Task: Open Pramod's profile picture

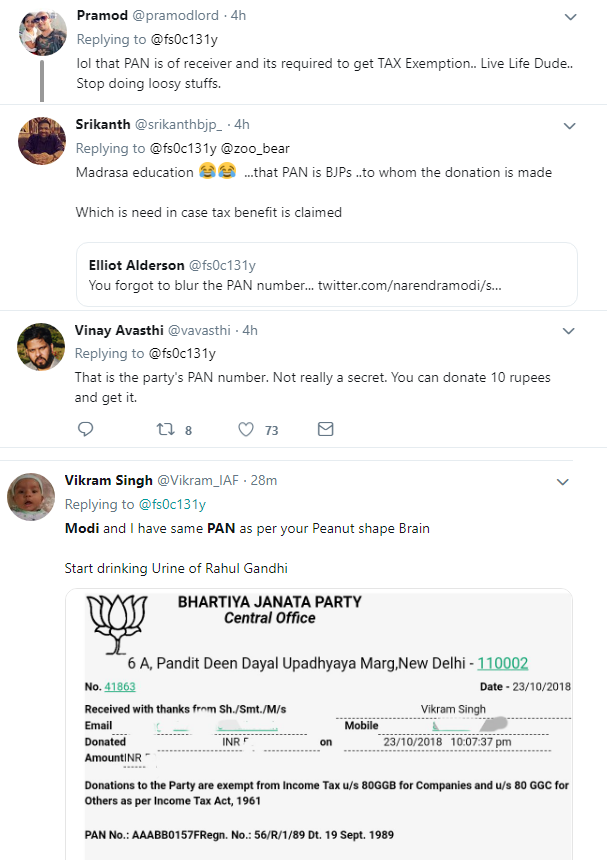Action: [x=42, y=34]
